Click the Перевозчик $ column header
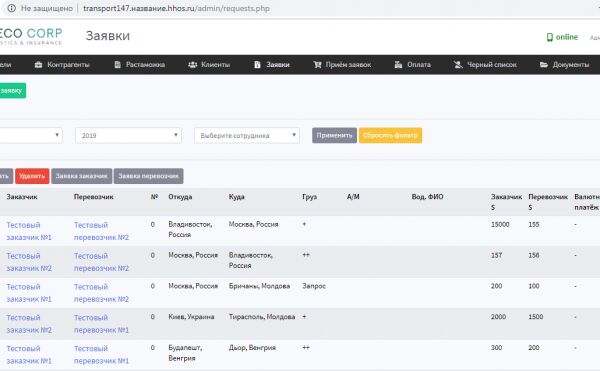This screenshot has height=371, width=600. (548, 202)
